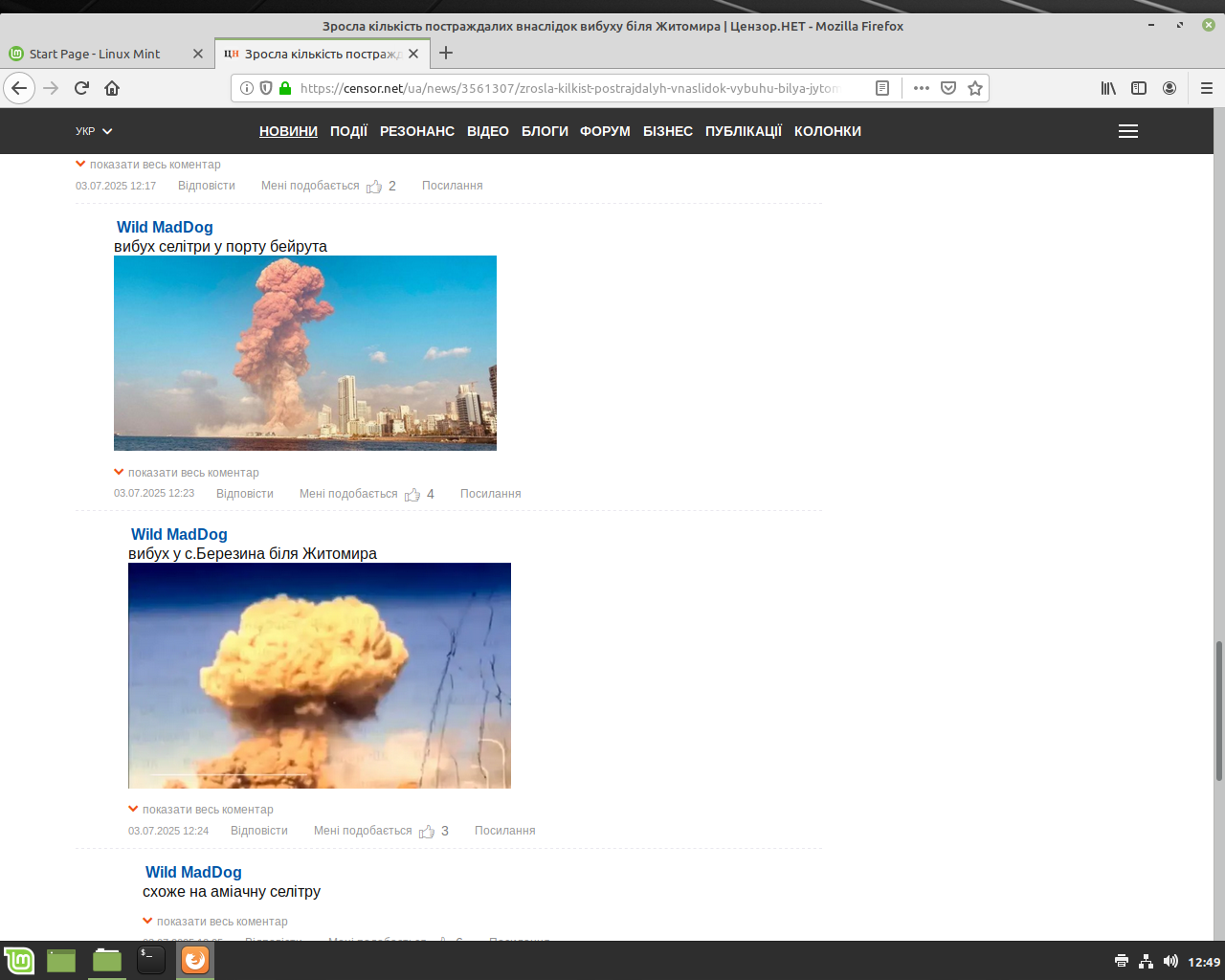Close the censor.net article tab
The height and width of the screenshot is (980, 1225).
413,54
